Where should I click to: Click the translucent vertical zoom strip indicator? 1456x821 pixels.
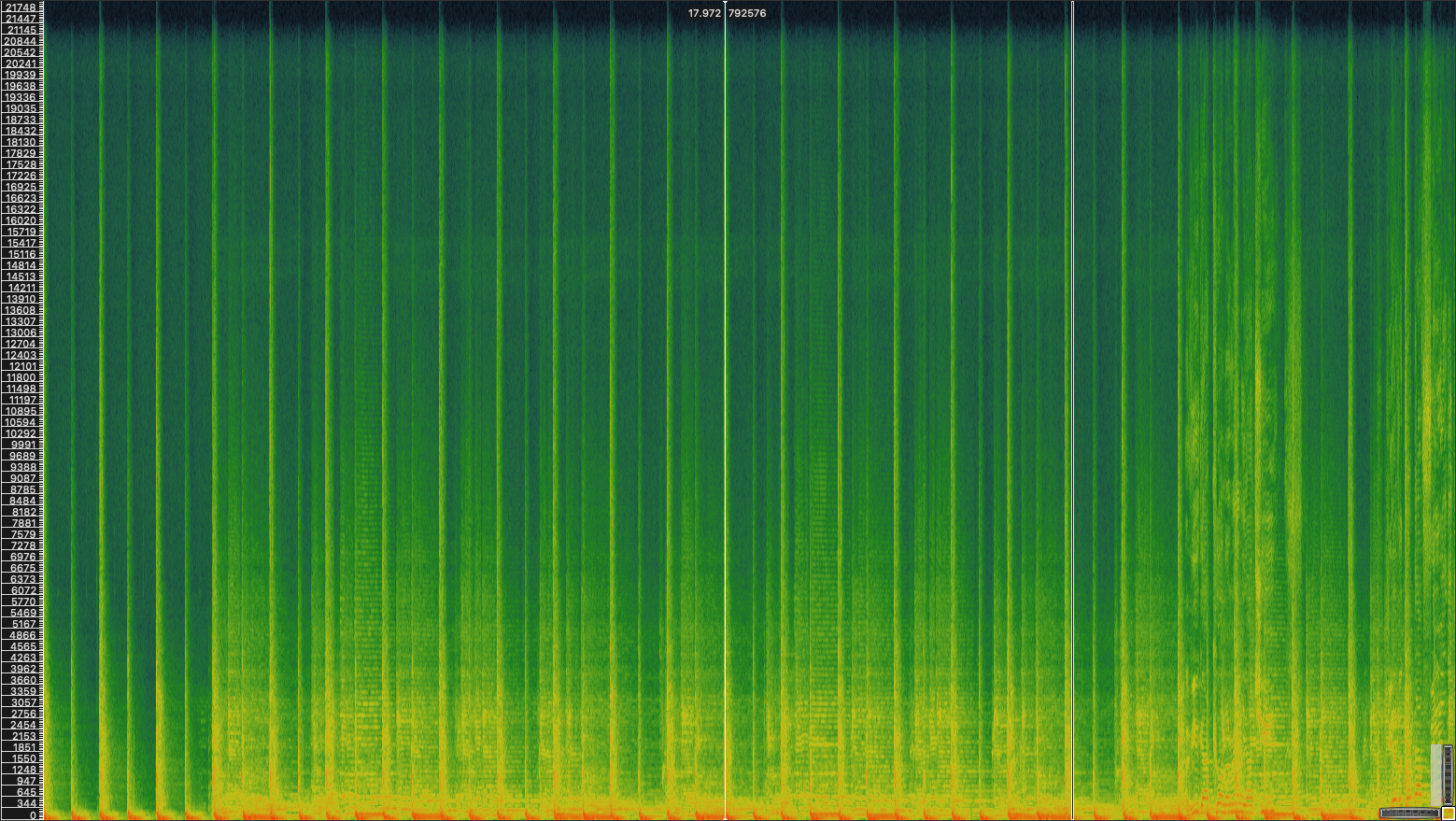pyautogui.click(x=1436, y=775)
